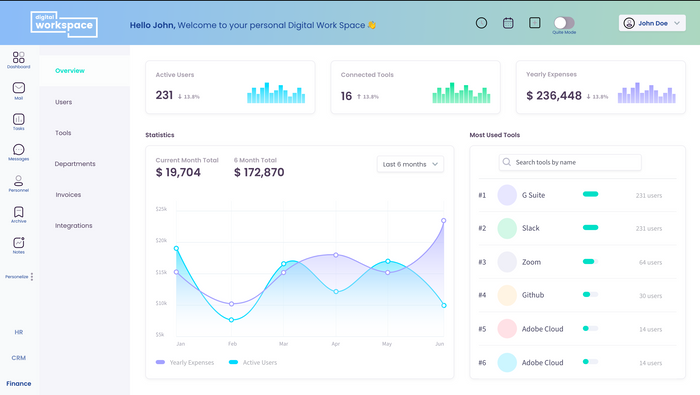Click the Most Used Tools heading
This screenshot has height=395, width=700.
pyautogui.click(x=495, y=135)
